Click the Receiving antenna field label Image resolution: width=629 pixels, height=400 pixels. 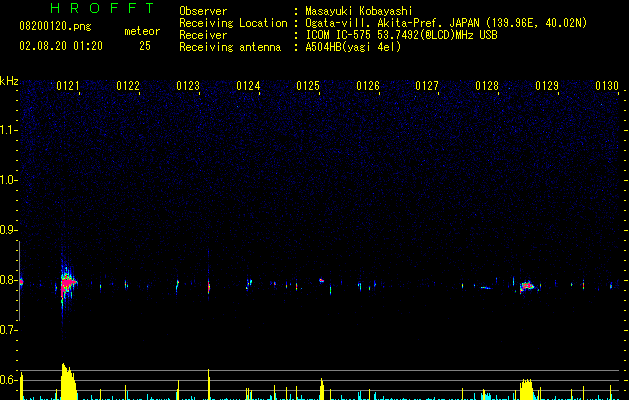point(230,47)
